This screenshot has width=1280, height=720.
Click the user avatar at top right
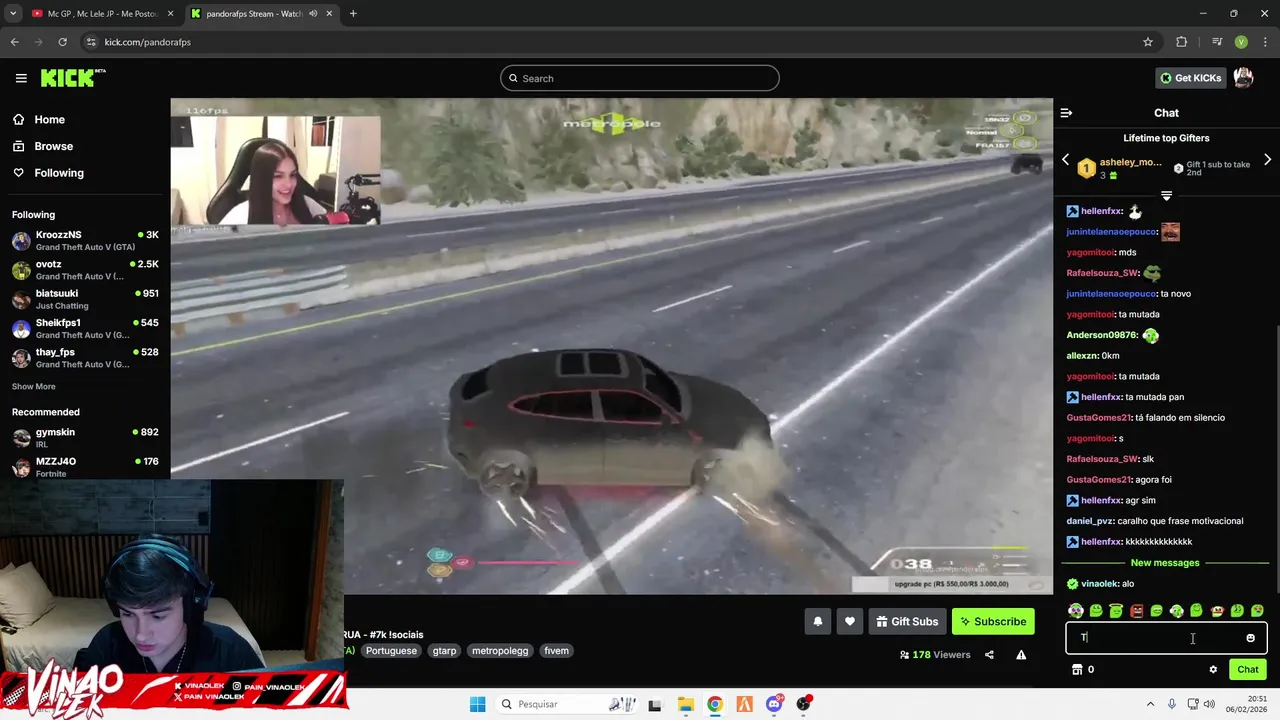pos(1243,78)
